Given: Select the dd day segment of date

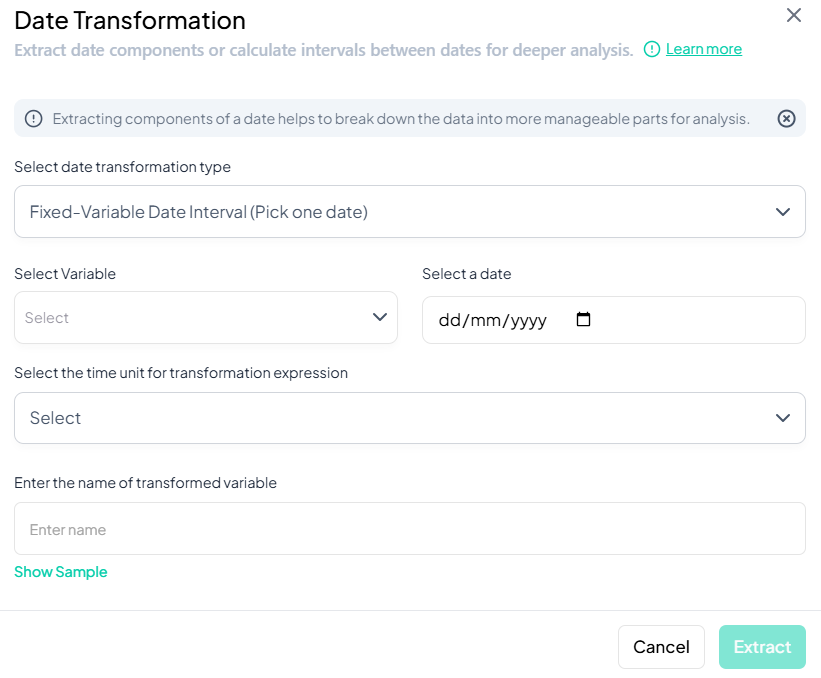Looking at the screenshot, I should [x=449, y=321].
